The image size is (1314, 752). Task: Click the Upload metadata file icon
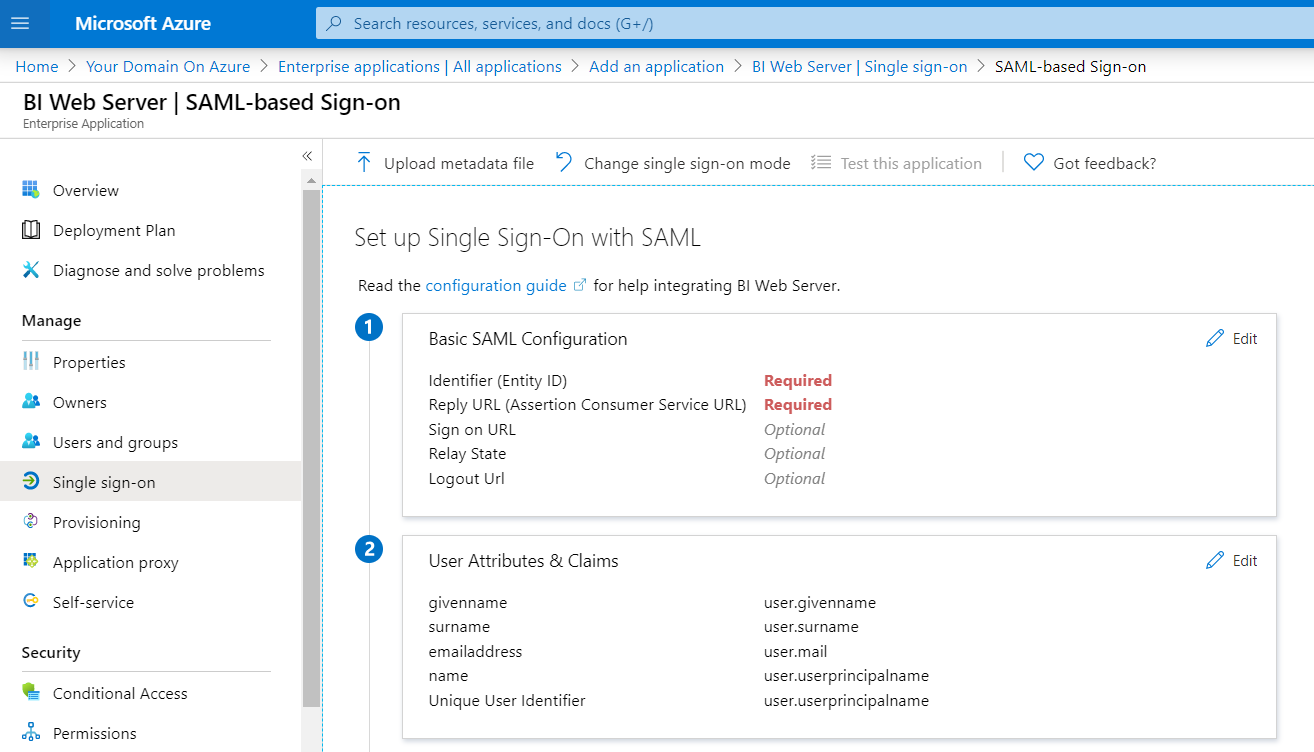click(364, 163)
